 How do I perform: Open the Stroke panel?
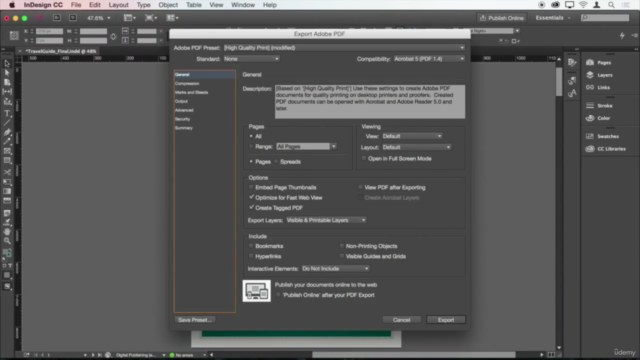(599, 106)
